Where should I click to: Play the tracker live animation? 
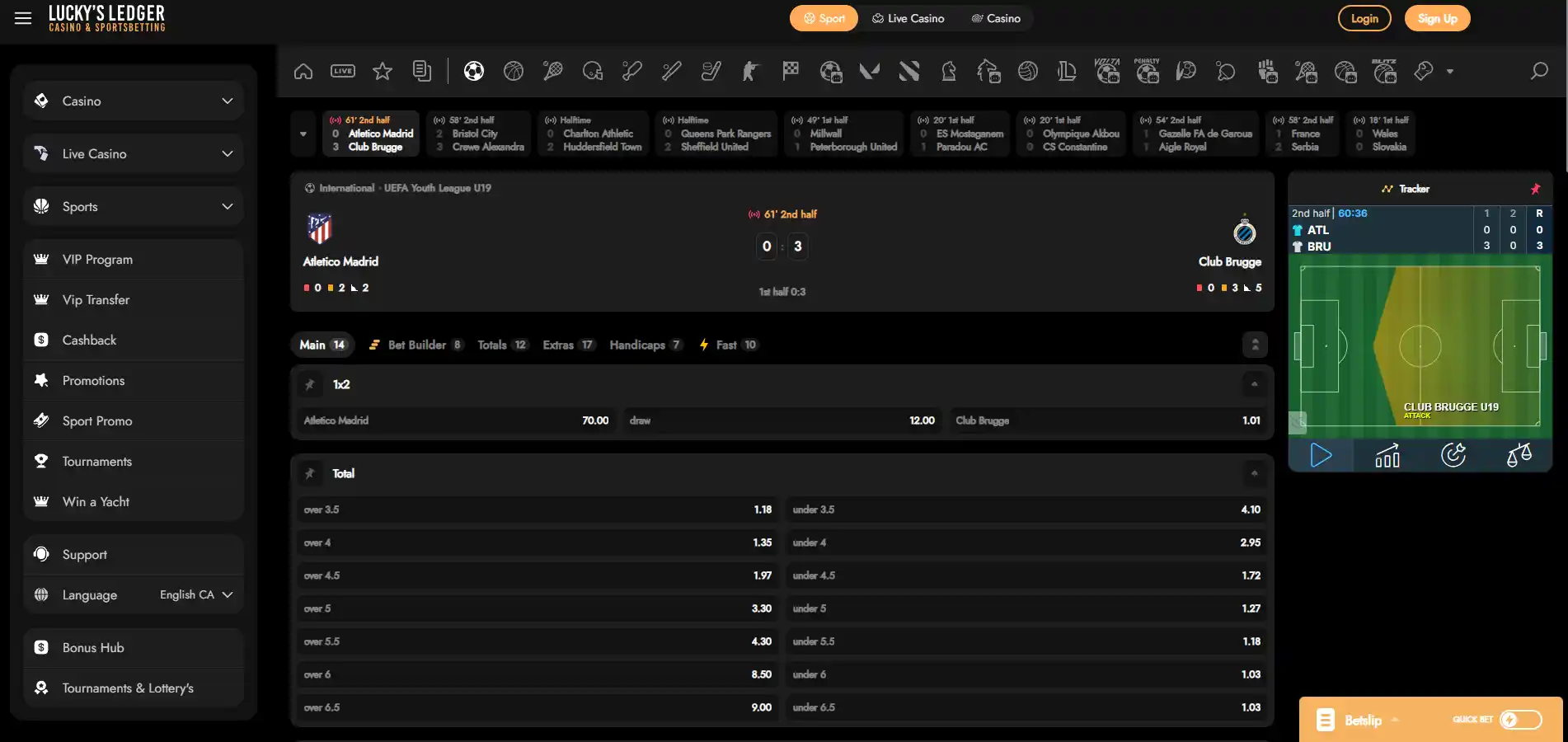click(1321, 455)
